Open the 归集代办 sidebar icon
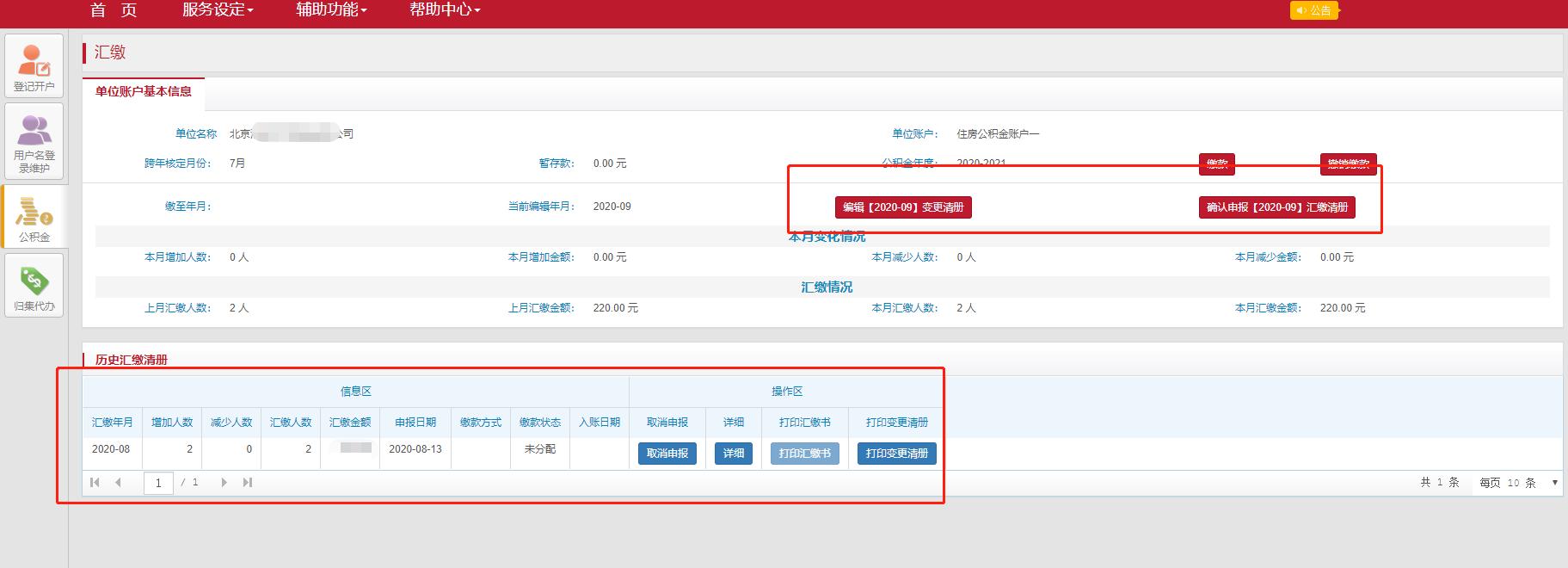 click(x=34, y=285)
